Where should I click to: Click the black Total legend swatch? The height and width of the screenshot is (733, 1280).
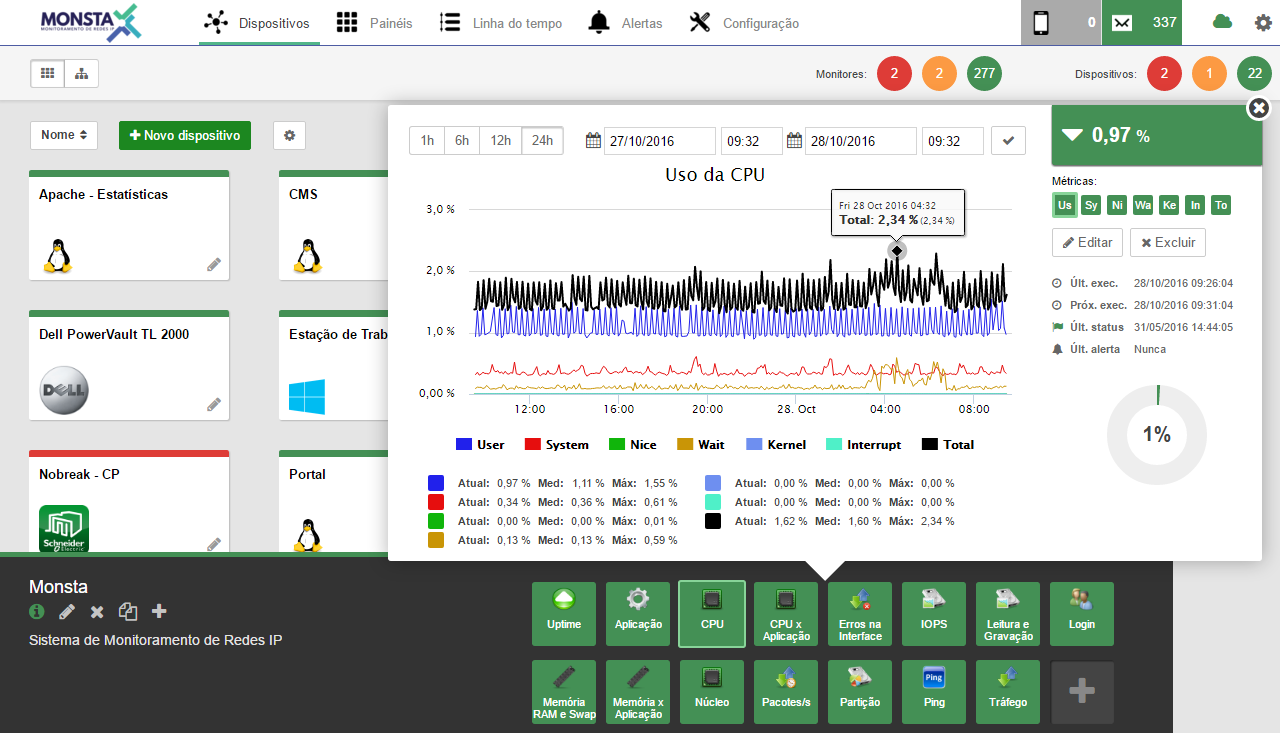[930, 444]
